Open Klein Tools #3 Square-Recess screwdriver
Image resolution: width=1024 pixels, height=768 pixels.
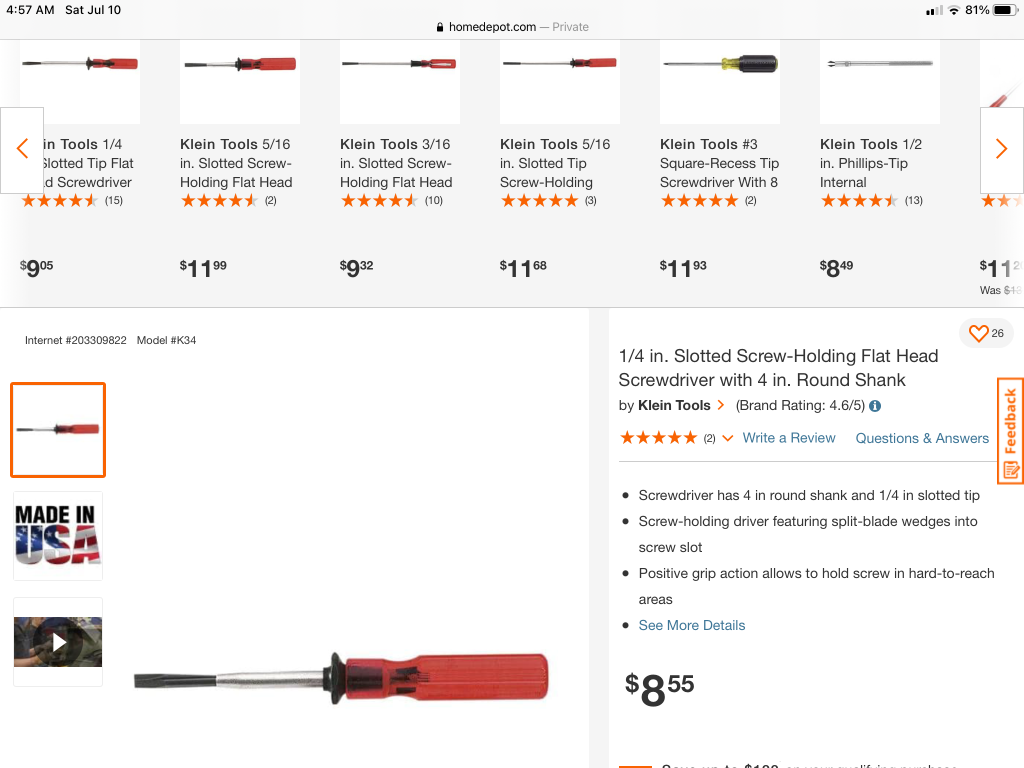(x=719, y=163)
